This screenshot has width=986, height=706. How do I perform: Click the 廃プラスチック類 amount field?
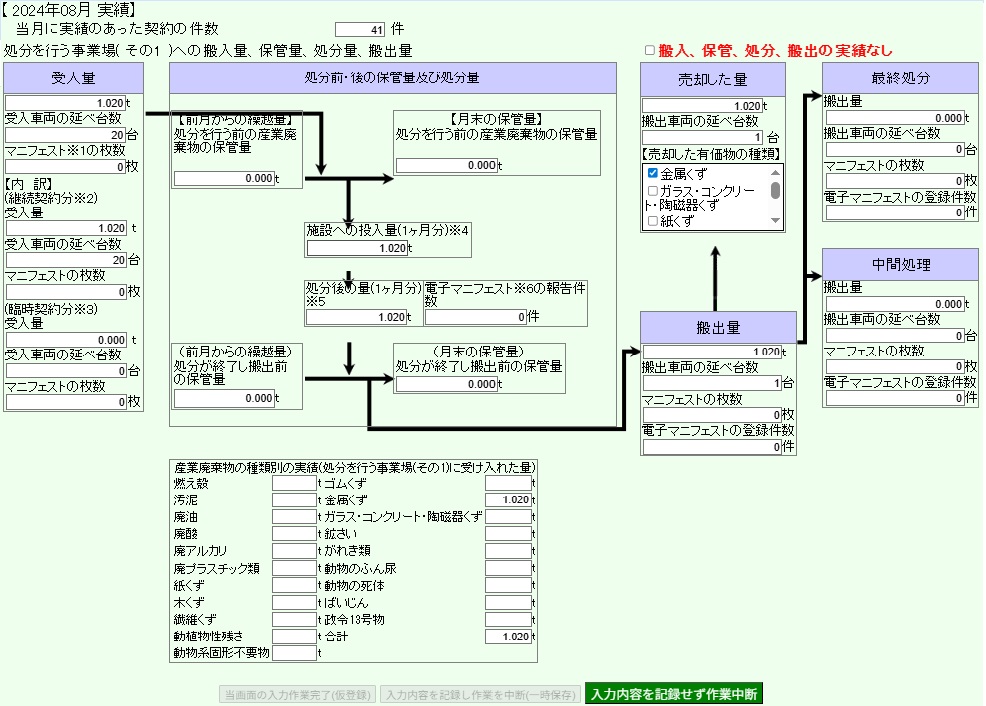coord(294,568)
